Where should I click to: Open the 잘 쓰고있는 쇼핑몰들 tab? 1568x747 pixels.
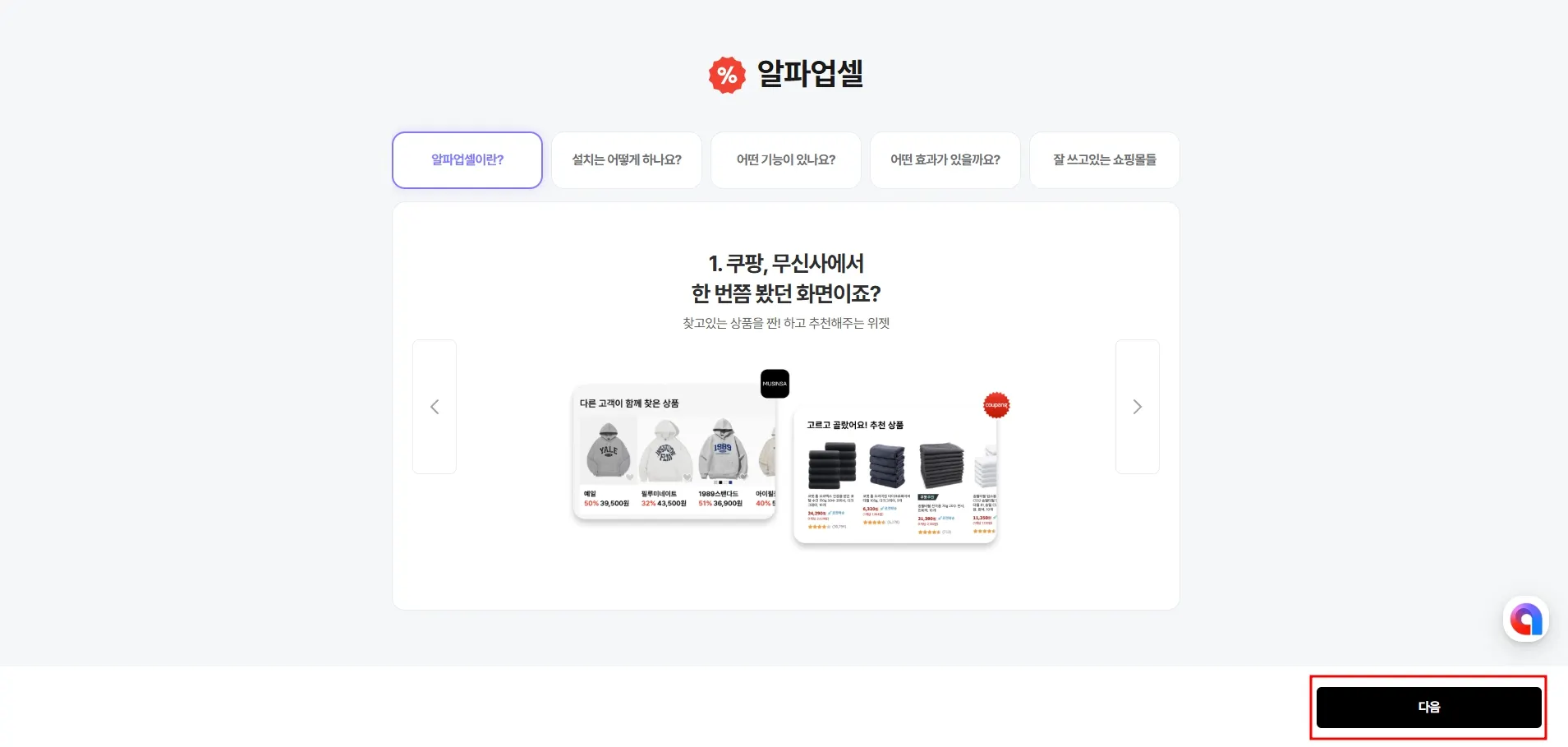[x=1105, y=160]
